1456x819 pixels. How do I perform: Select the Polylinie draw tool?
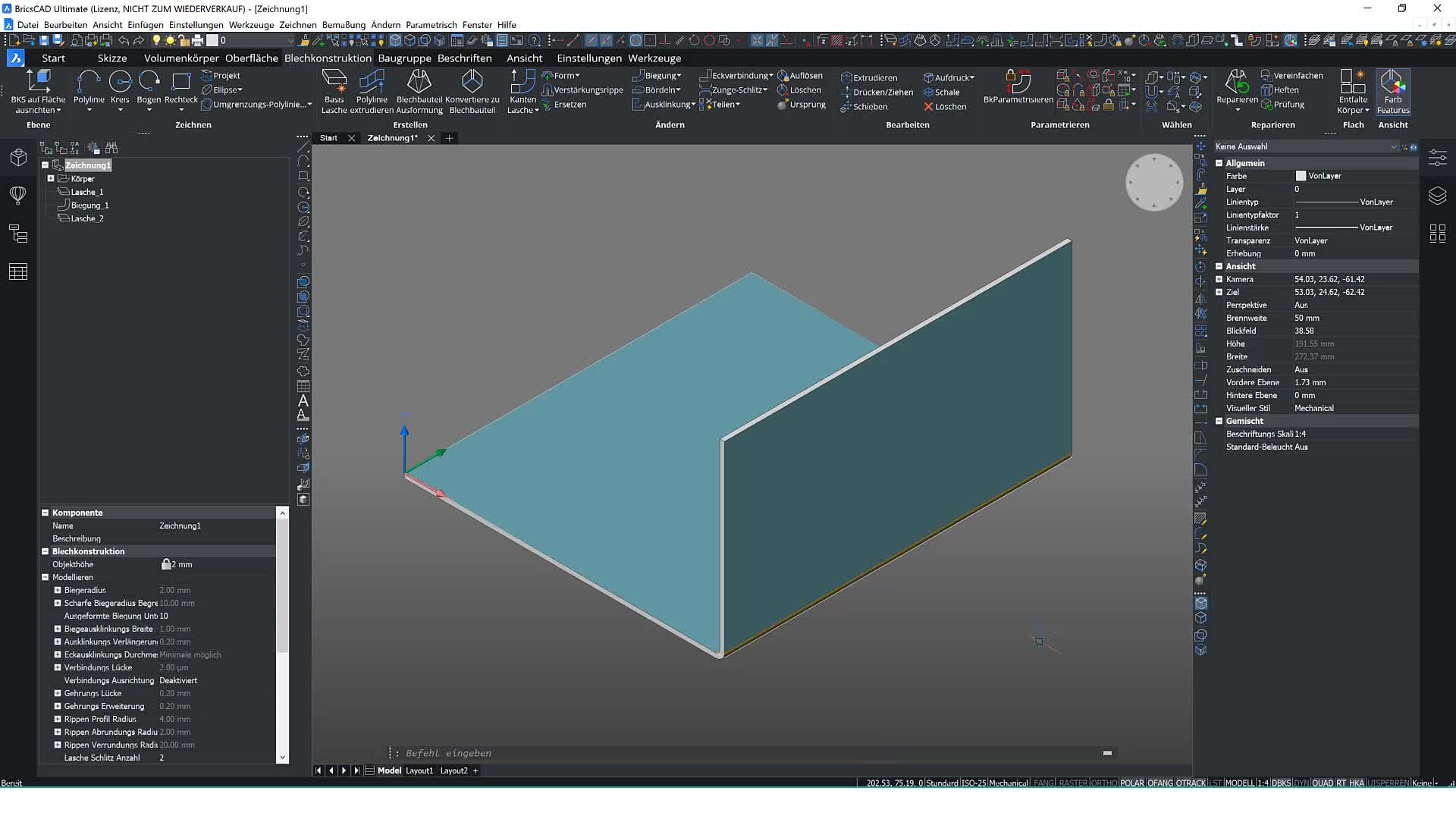(x=89, y=89)
